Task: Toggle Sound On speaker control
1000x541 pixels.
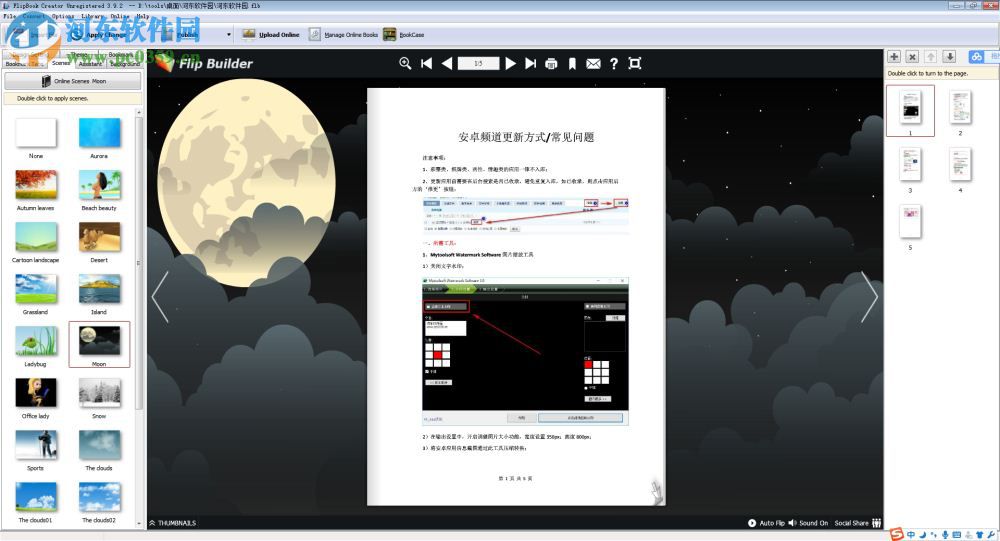Action: click(x=808, y=523)
